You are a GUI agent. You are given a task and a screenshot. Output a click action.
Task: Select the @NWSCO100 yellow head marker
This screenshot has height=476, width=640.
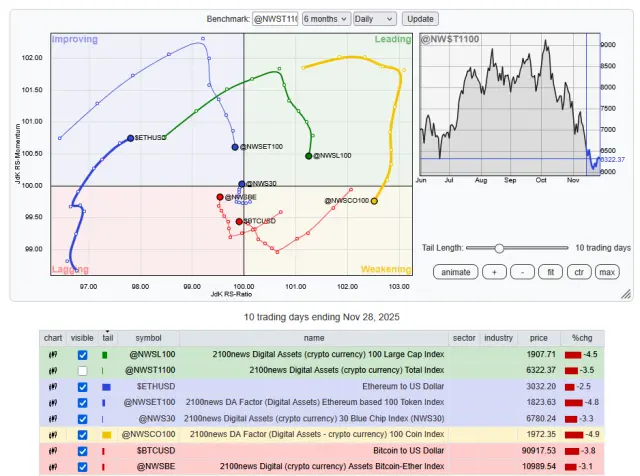click(x=374, y=201)
